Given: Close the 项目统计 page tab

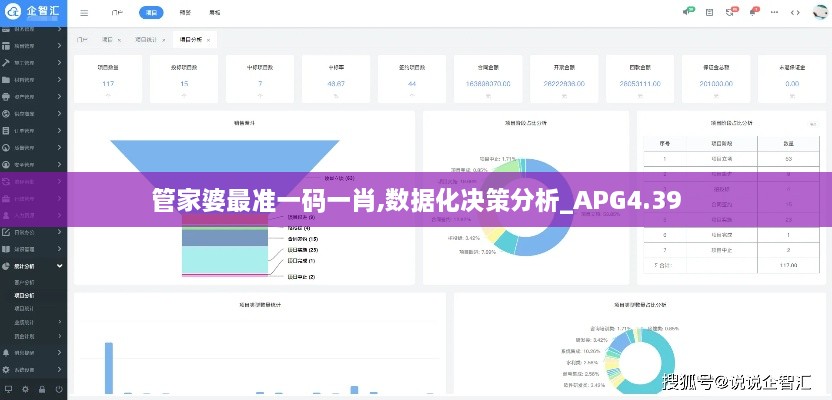Looking at the screenshot, I should pyautogui.click(x=163, y=40).
